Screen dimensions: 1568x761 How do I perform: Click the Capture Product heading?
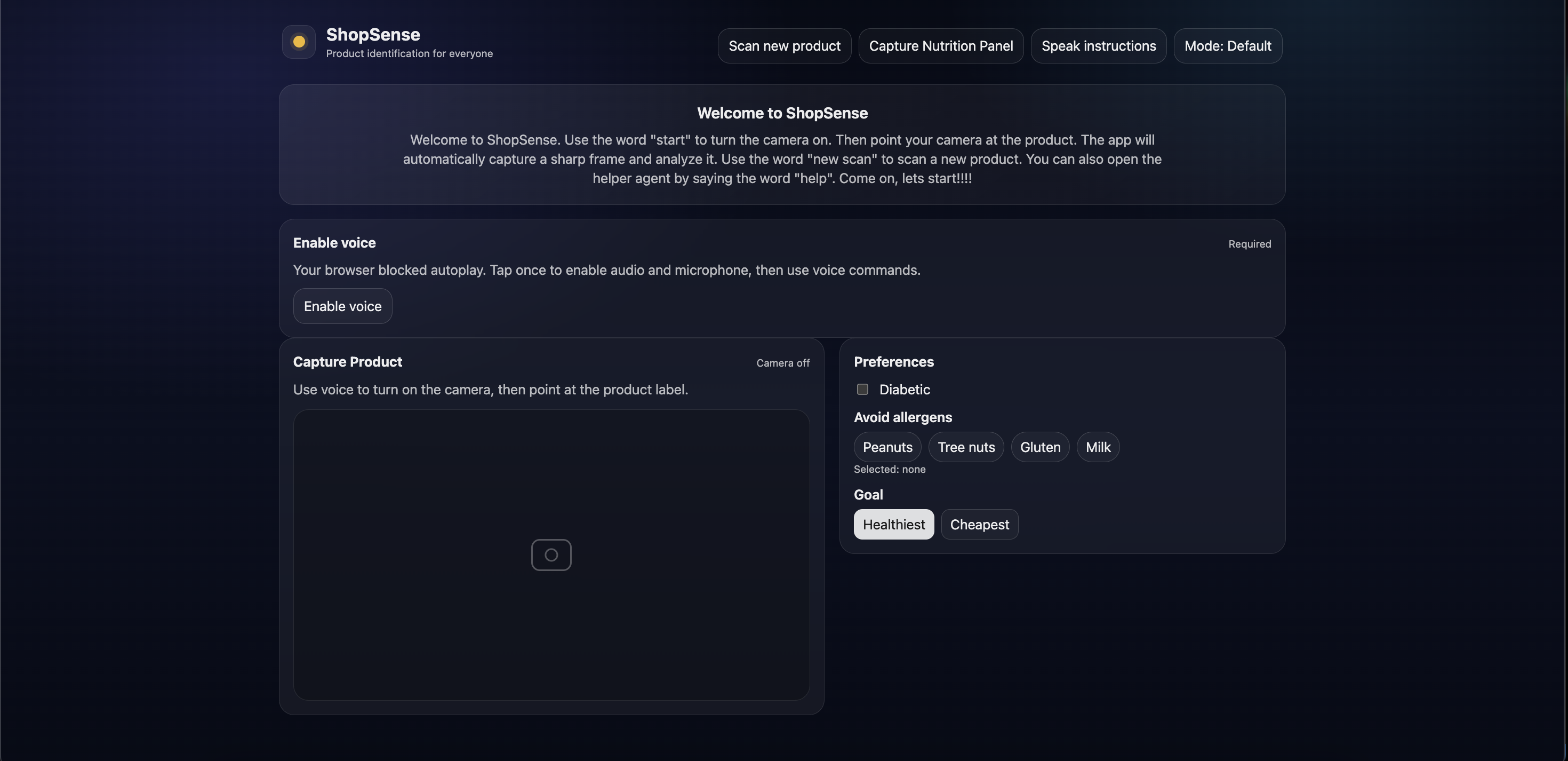click(347, 362)
